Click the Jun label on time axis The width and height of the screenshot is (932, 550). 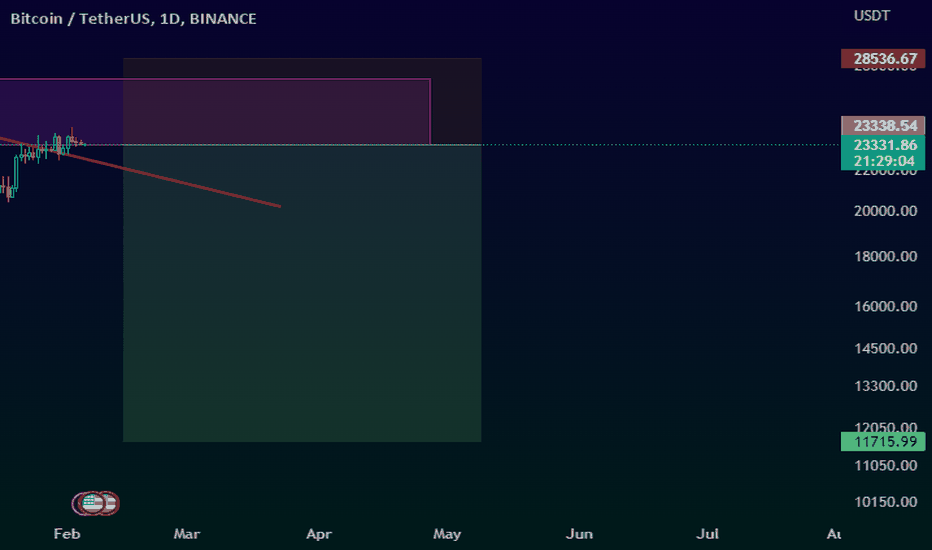(x=579, y=534)
